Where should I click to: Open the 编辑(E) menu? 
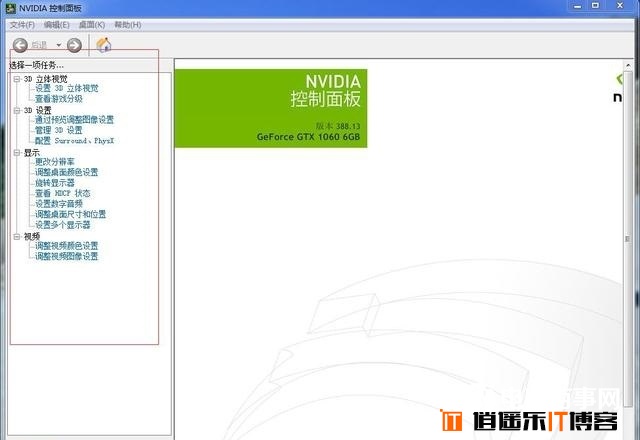(x=57, y=25)
